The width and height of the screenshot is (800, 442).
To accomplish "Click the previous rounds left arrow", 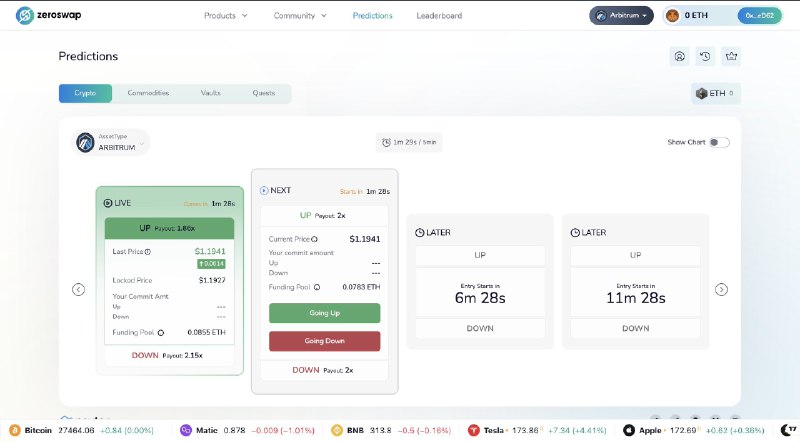I will tap(78, 289).
